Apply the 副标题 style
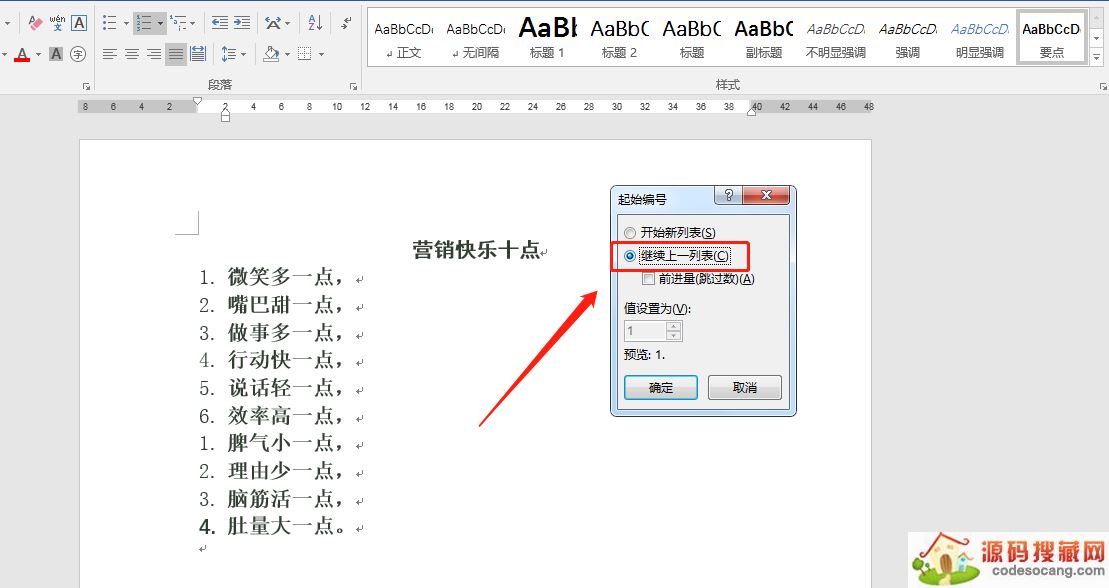 pyautogui.click(x=763, y=38)
